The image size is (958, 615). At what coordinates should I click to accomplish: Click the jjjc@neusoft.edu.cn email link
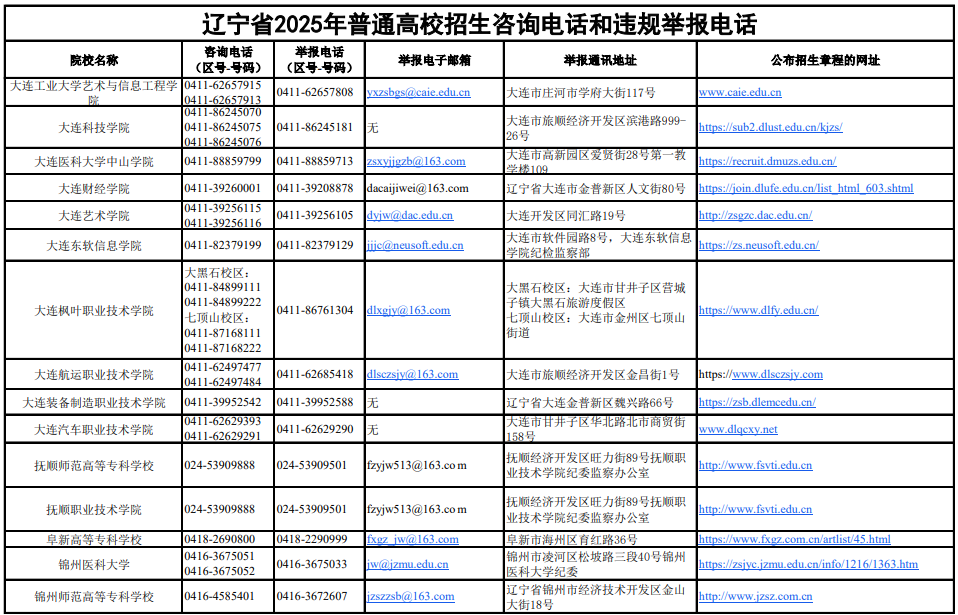click(x=414, y=244)
